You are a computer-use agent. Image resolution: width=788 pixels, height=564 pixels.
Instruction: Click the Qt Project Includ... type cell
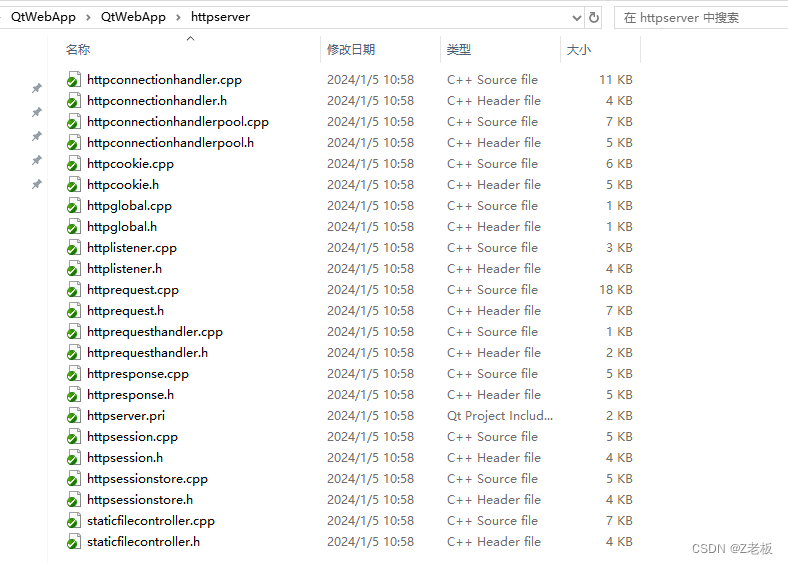point(500,416)
